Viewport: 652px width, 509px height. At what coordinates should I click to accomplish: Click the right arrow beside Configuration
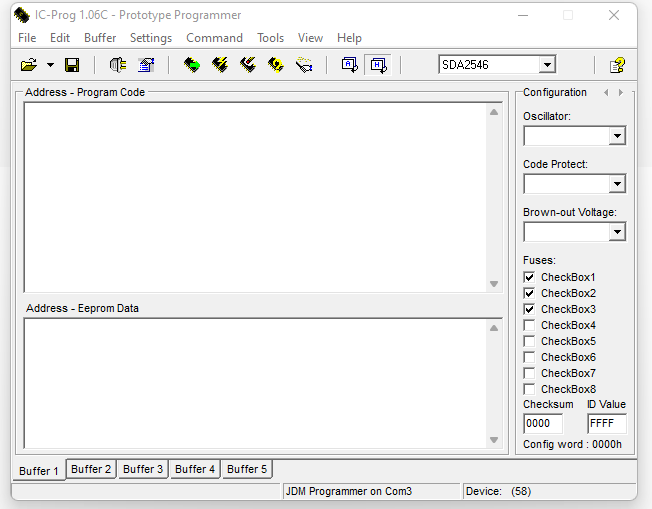(621, 93)
